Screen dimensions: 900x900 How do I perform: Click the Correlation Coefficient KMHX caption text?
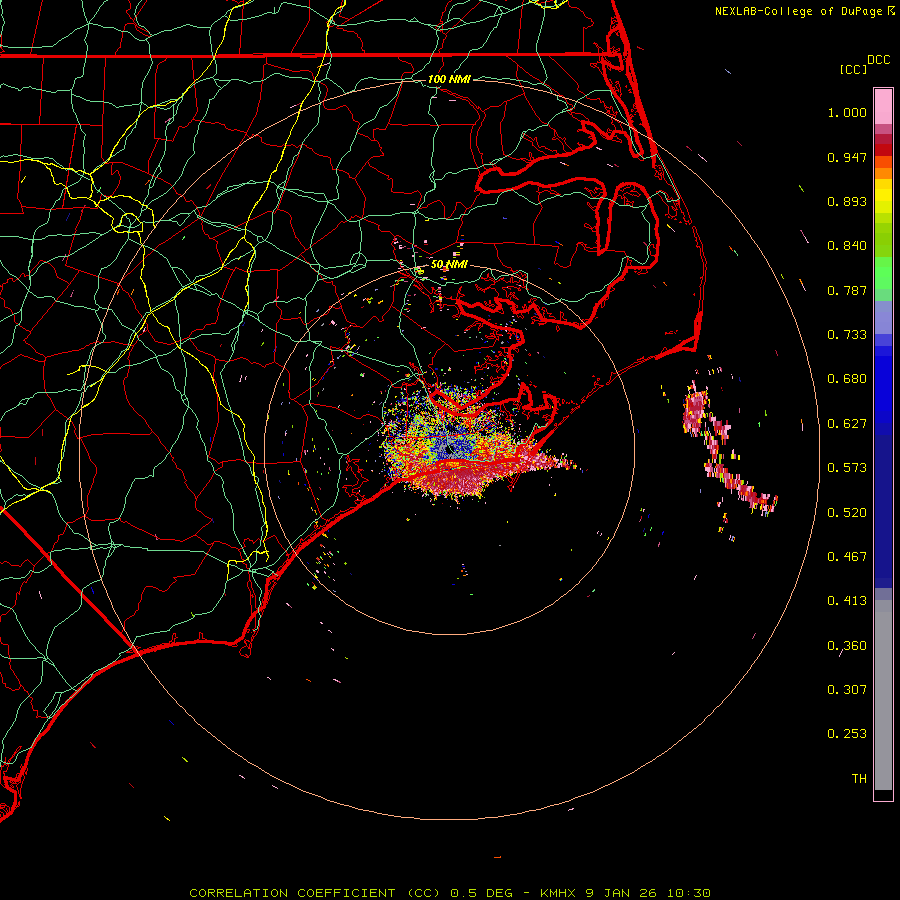click(450, 893)
